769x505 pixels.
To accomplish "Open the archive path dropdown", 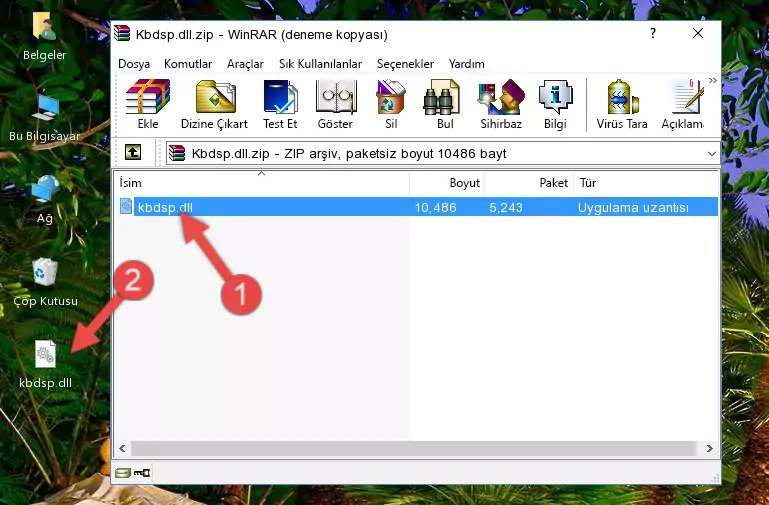I will (712, 153).
